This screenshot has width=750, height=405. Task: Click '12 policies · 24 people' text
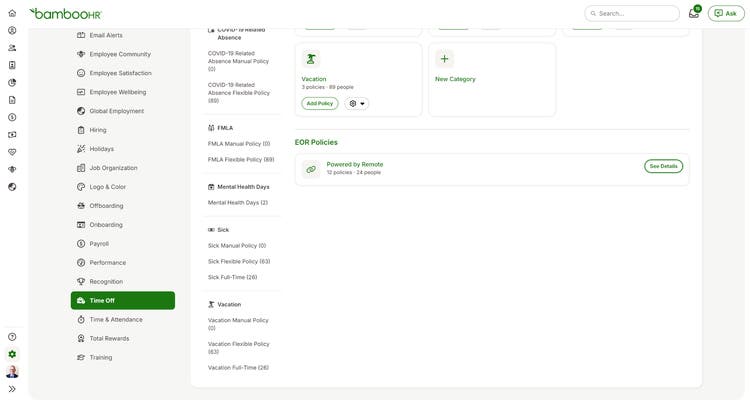[x=354, y=173]
